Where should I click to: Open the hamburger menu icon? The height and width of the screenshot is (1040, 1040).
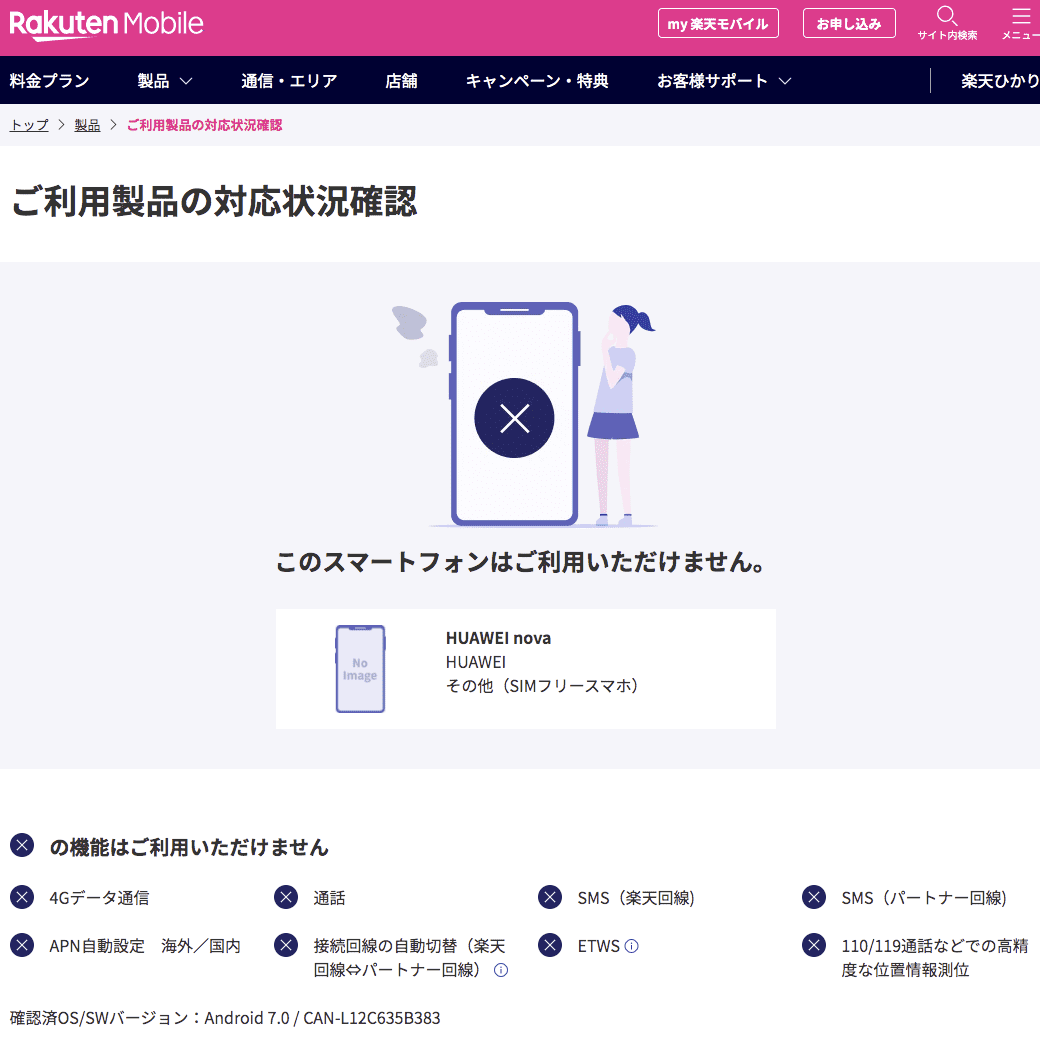pyautogui.click(x=1021, y=16)
